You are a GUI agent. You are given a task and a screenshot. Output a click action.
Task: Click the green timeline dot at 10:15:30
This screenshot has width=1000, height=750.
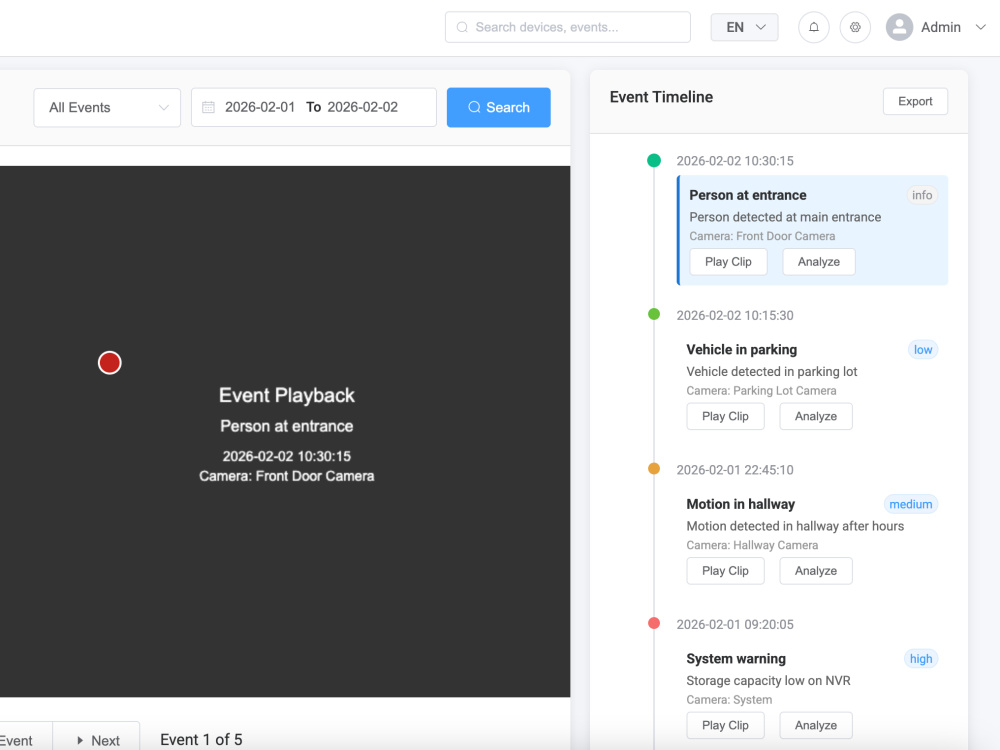tap(654, 314)
